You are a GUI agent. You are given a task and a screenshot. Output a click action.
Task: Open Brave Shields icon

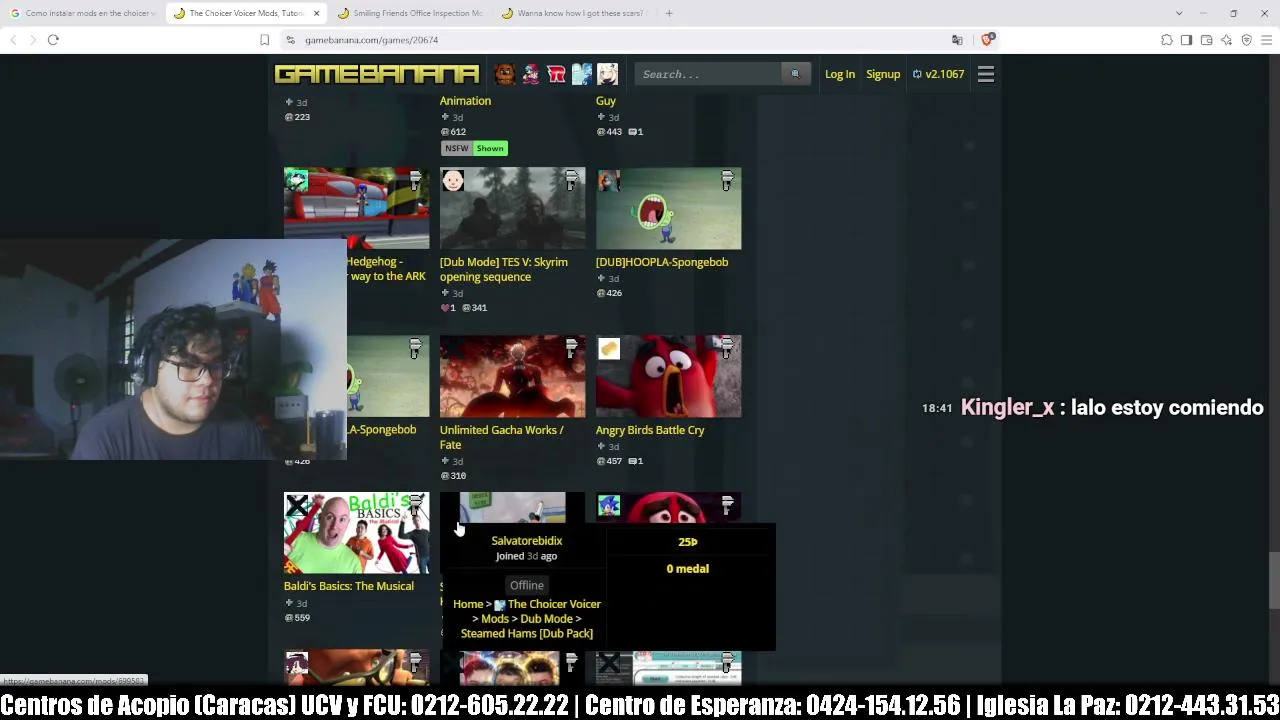[987, 40]
